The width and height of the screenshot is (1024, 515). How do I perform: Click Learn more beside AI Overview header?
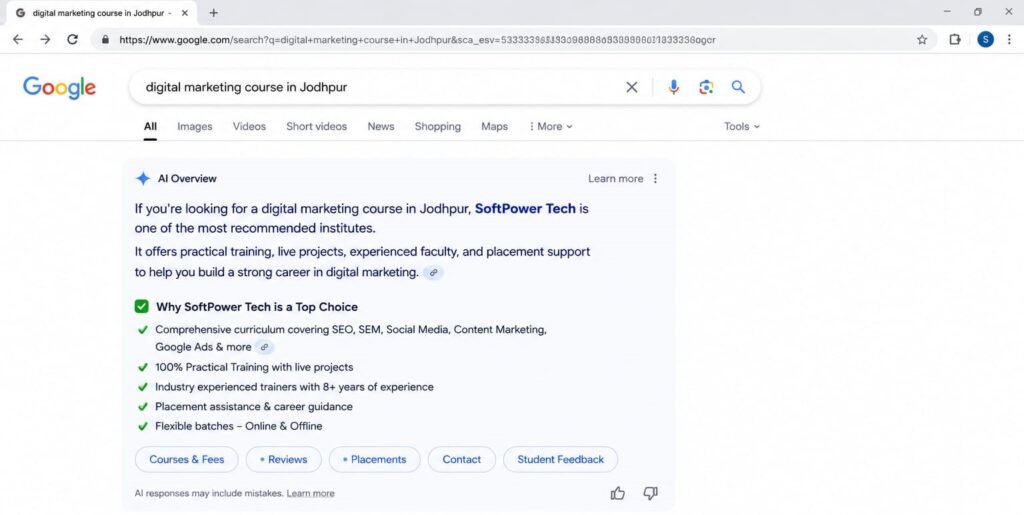(616, 179)
